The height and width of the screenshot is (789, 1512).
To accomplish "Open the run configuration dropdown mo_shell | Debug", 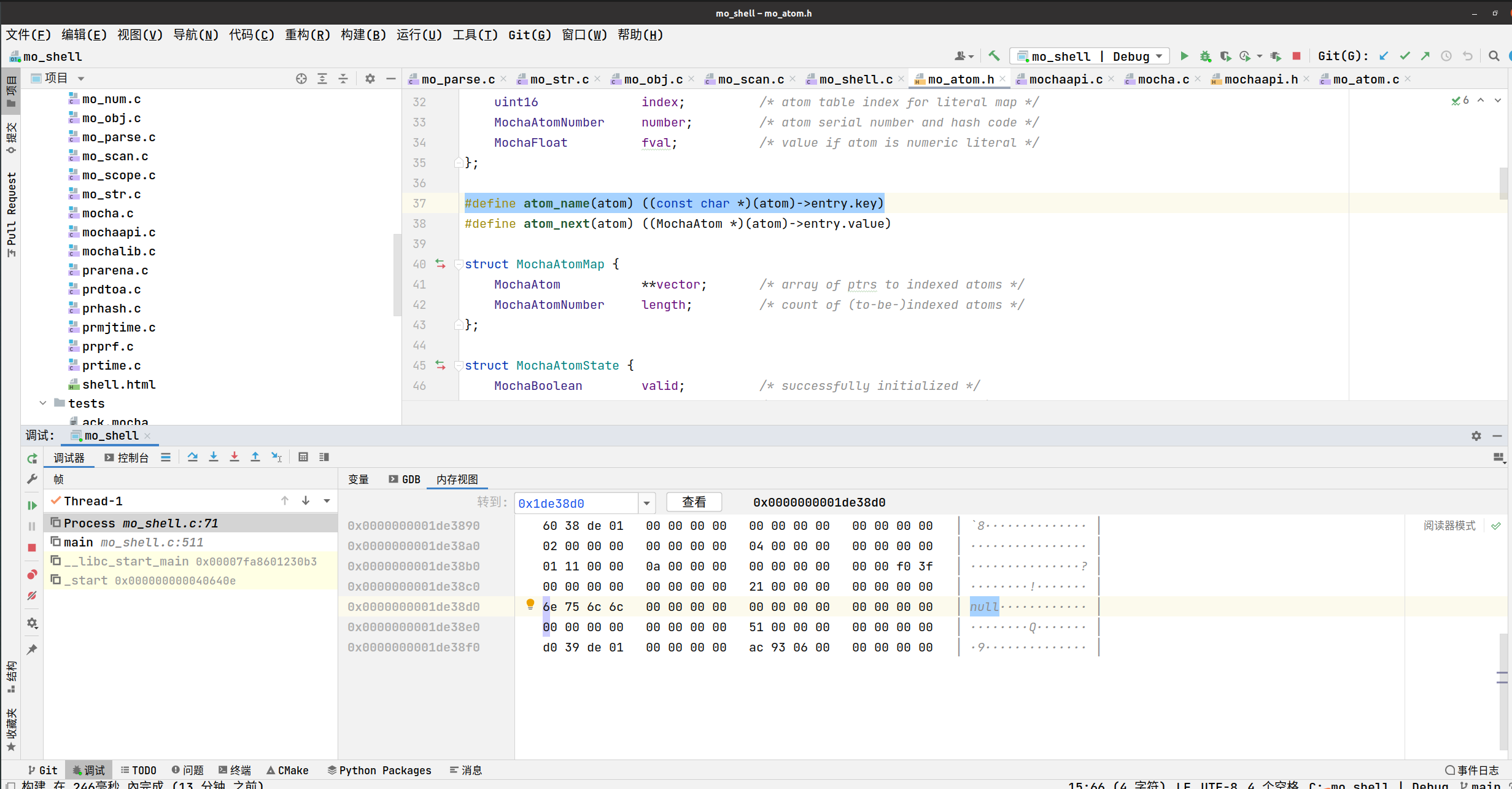I will (x=1090, y=56).
